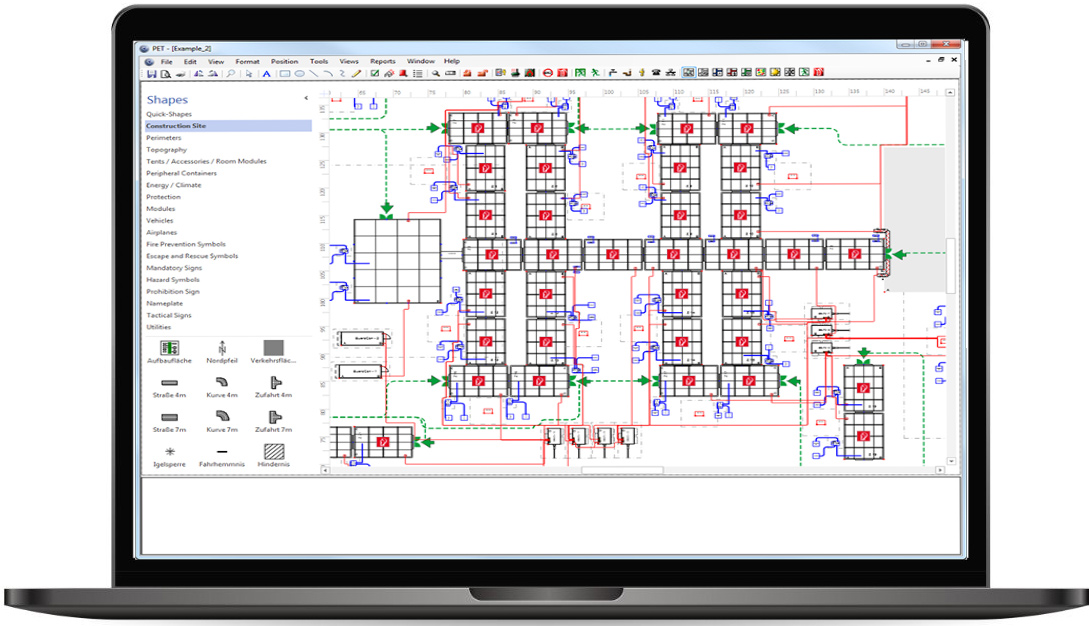Open the Position menu
Image resolution: width=1089 pixels, height=626 pixels.
[x=284, y=60]
